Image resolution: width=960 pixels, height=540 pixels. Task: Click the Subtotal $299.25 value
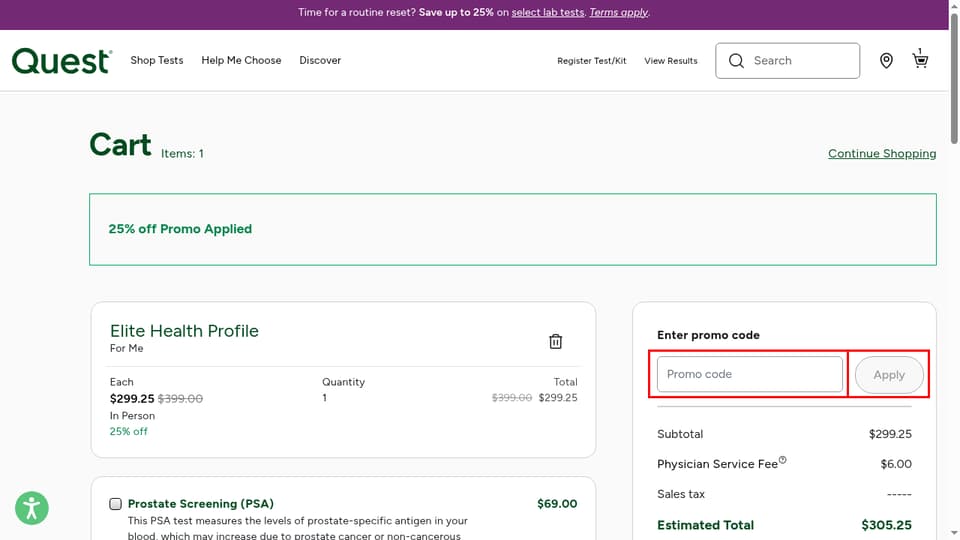[x=890, y=434]
